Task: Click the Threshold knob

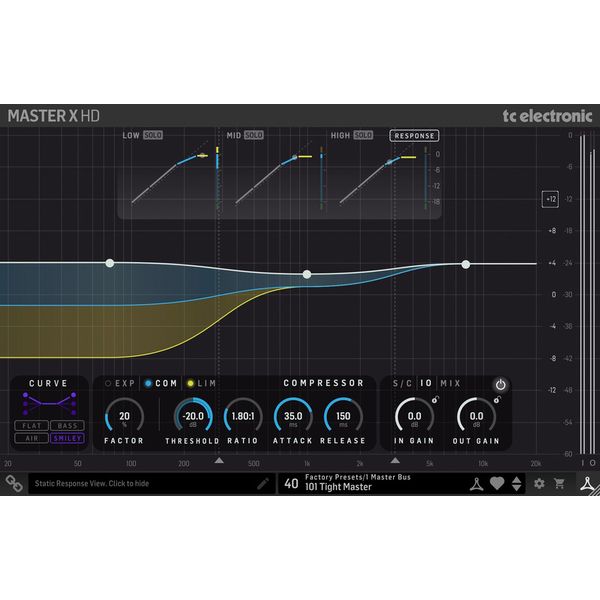Action: [x=193, y=417]
